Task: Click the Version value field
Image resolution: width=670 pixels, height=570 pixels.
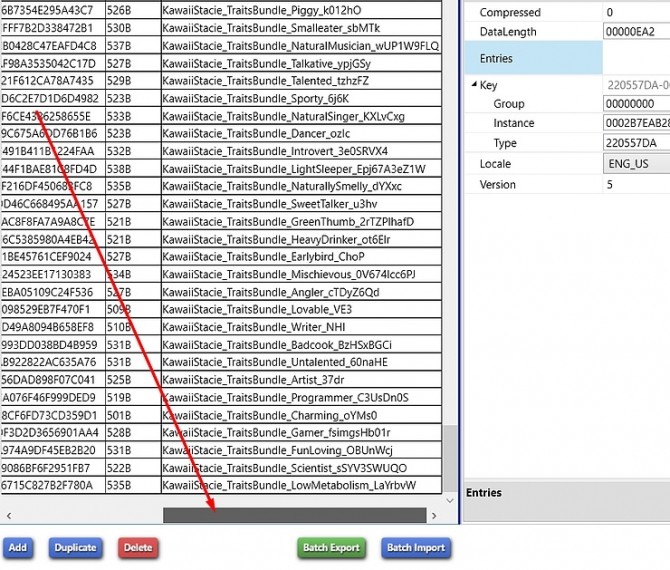Action: click(636, 184)
